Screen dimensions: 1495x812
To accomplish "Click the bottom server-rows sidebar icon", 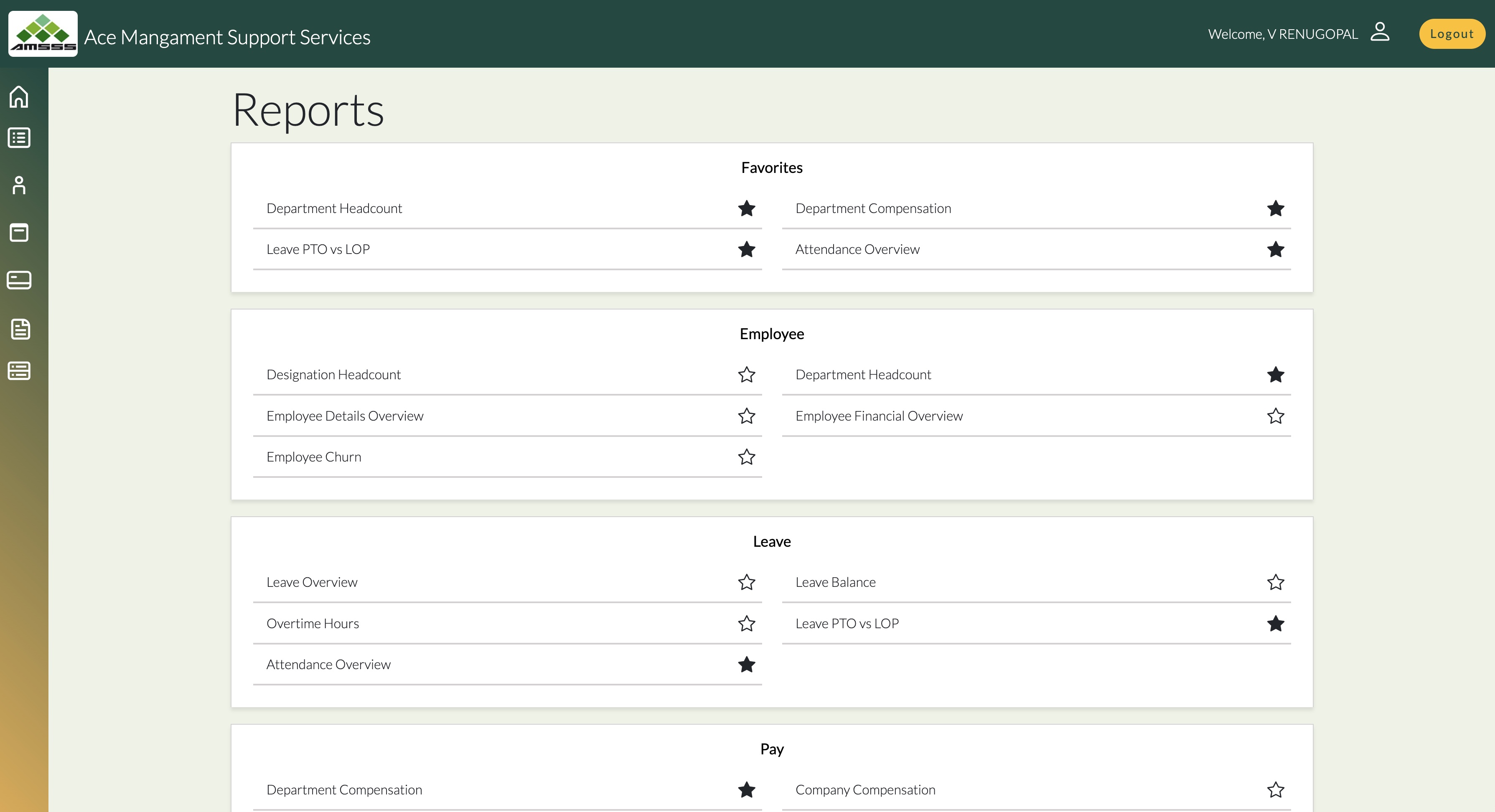I will (19, 370).
